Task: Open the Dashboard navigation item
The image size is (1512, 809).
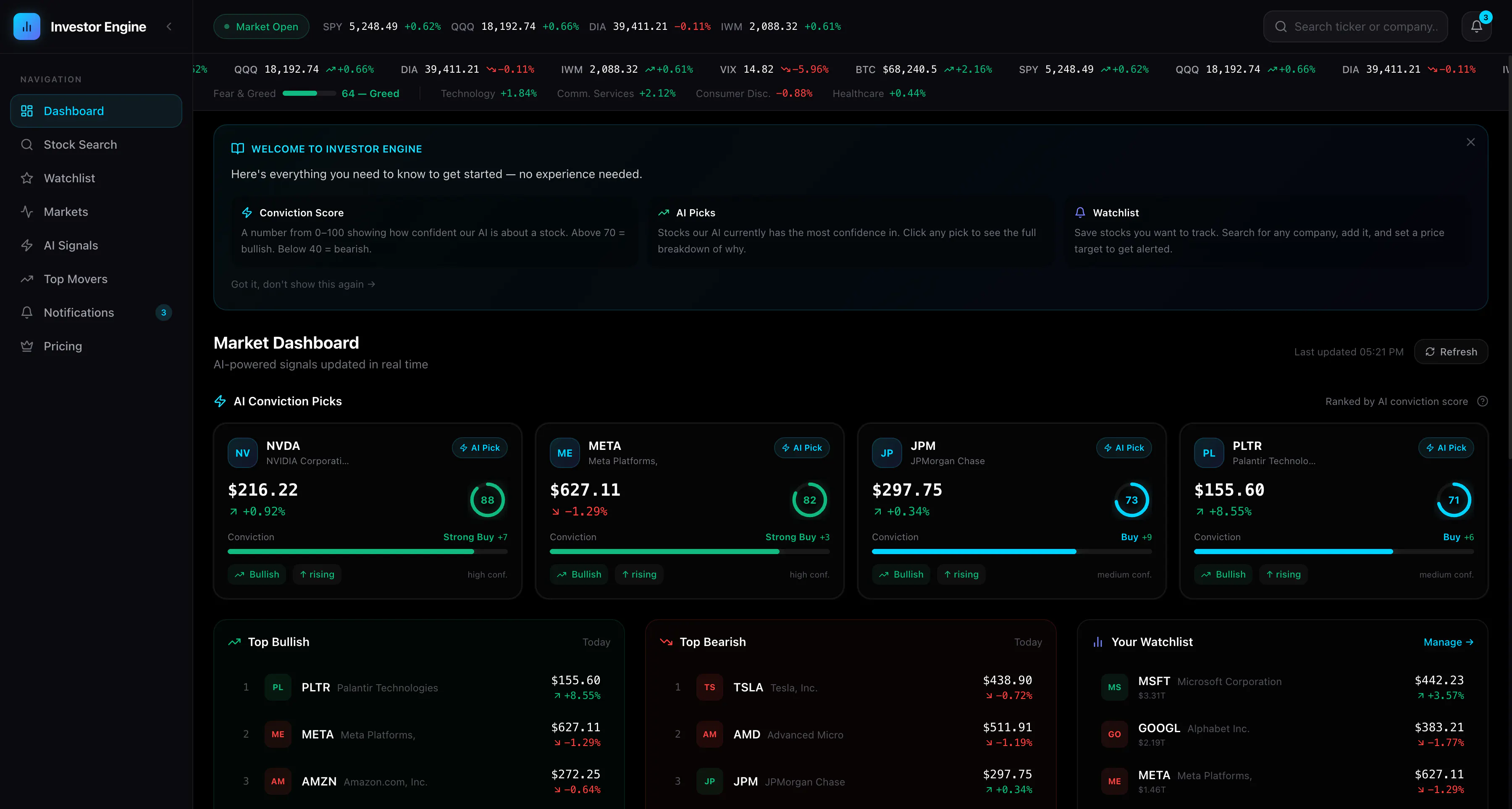Action: click(96, 111)
